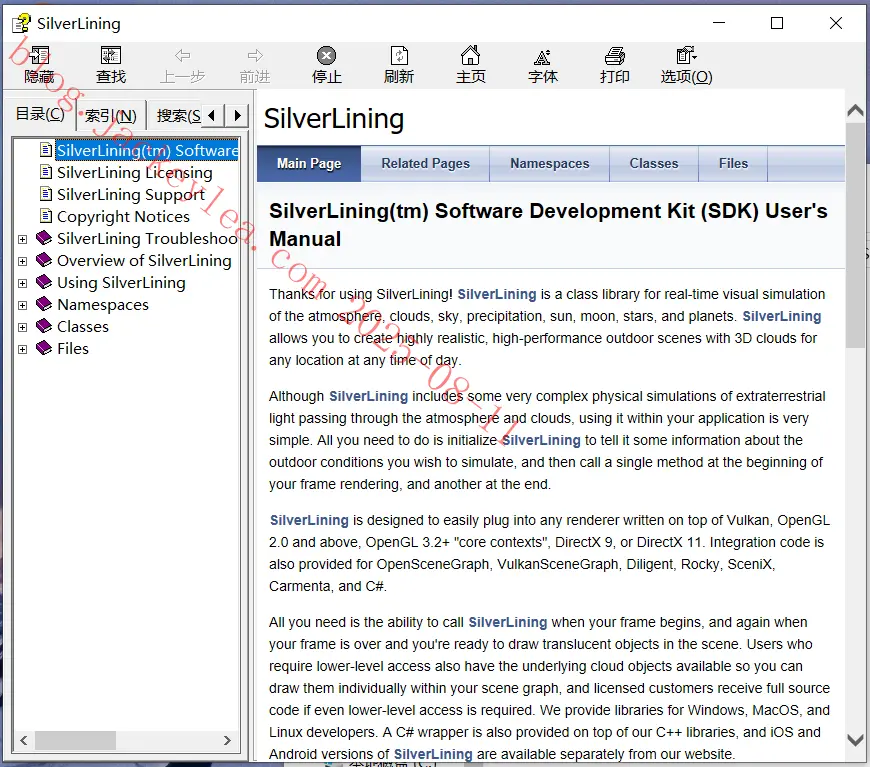Click the Print (打印) toolbar icon
The height and width of the screenshot is (767, 870).
(615, 65)
